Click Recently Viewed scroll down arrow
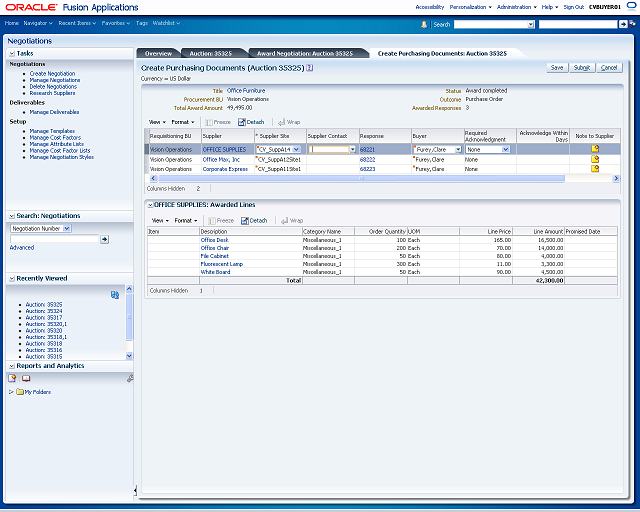Viewport: 640px width, 512px height. coord(129,356)
